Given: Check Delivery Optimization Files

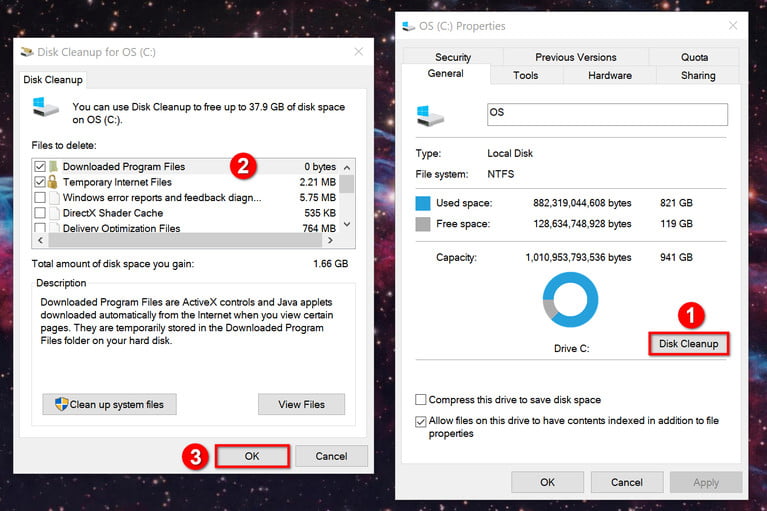Looking at the screenshot, I should pyautogui.click(x=40, y=228).
